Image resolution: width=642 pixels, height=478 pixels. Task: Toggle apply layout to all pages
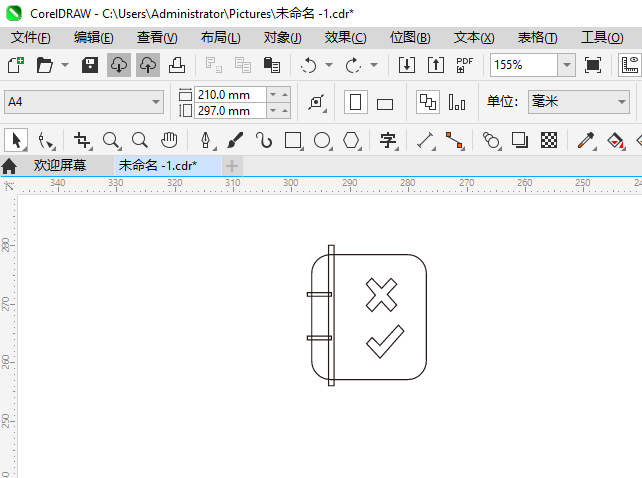click(x=428, y=102)
